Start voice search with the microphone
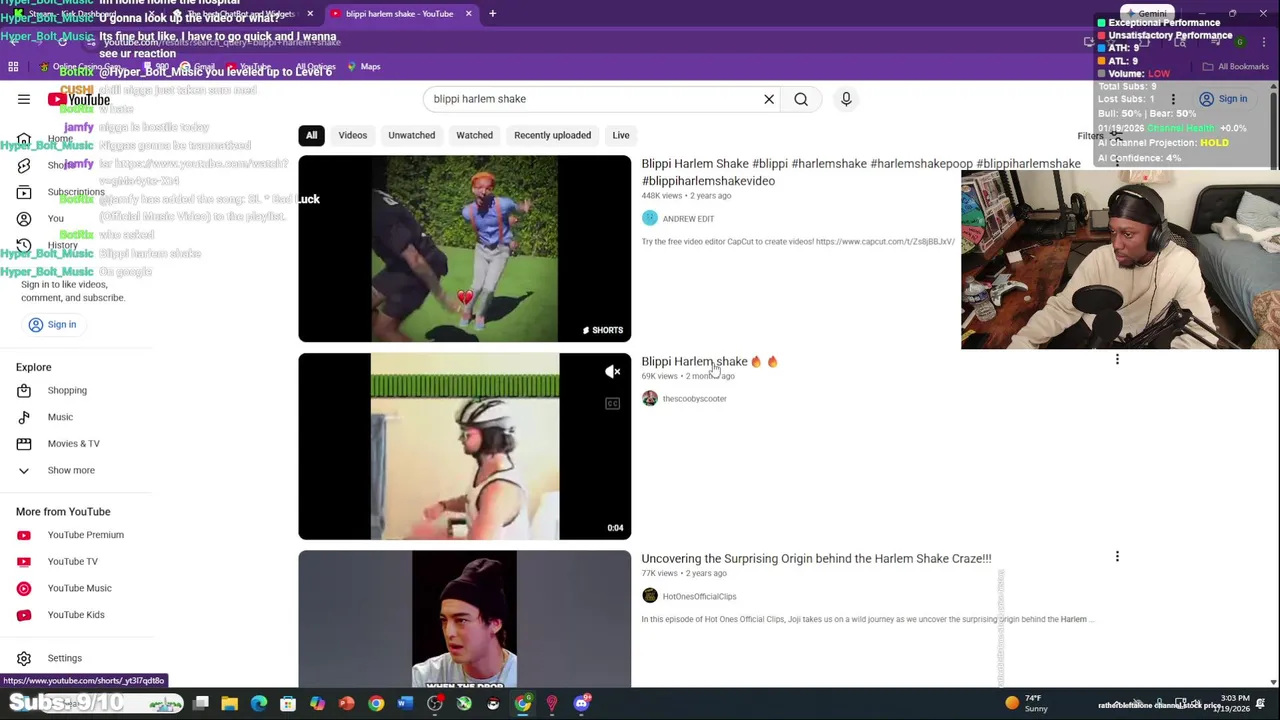The image size is (1280, 720). tap(846, 99)
